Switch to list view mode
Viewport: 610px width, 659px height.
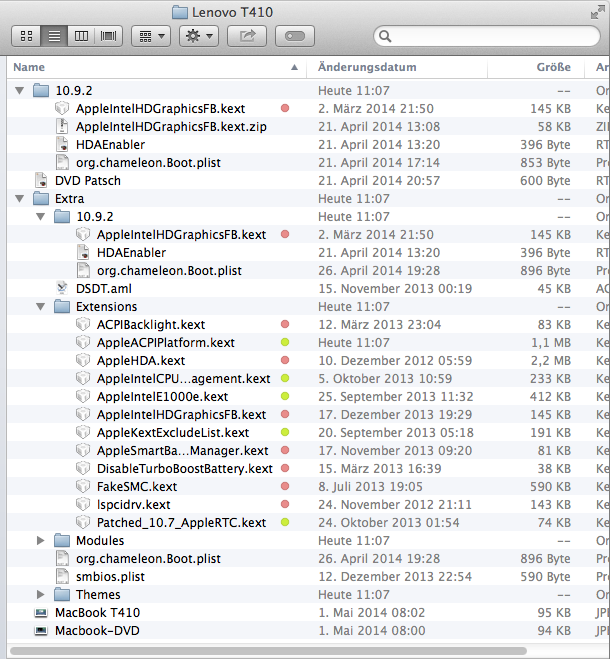[54, 36]
